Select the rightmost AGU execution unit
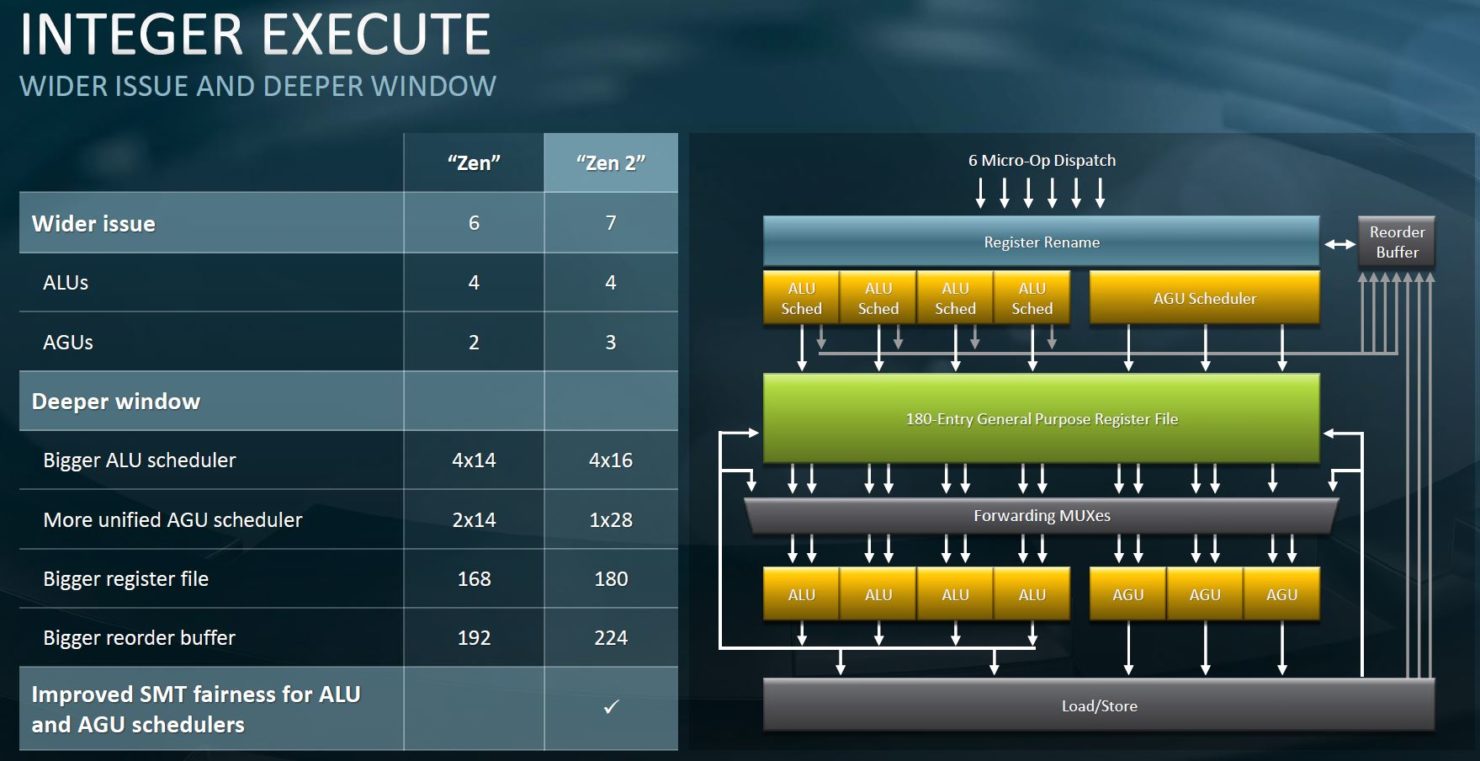Image resolution: width=1480 pixels, height=761 pixels. pyautogui.click(x=1281, y=594)
